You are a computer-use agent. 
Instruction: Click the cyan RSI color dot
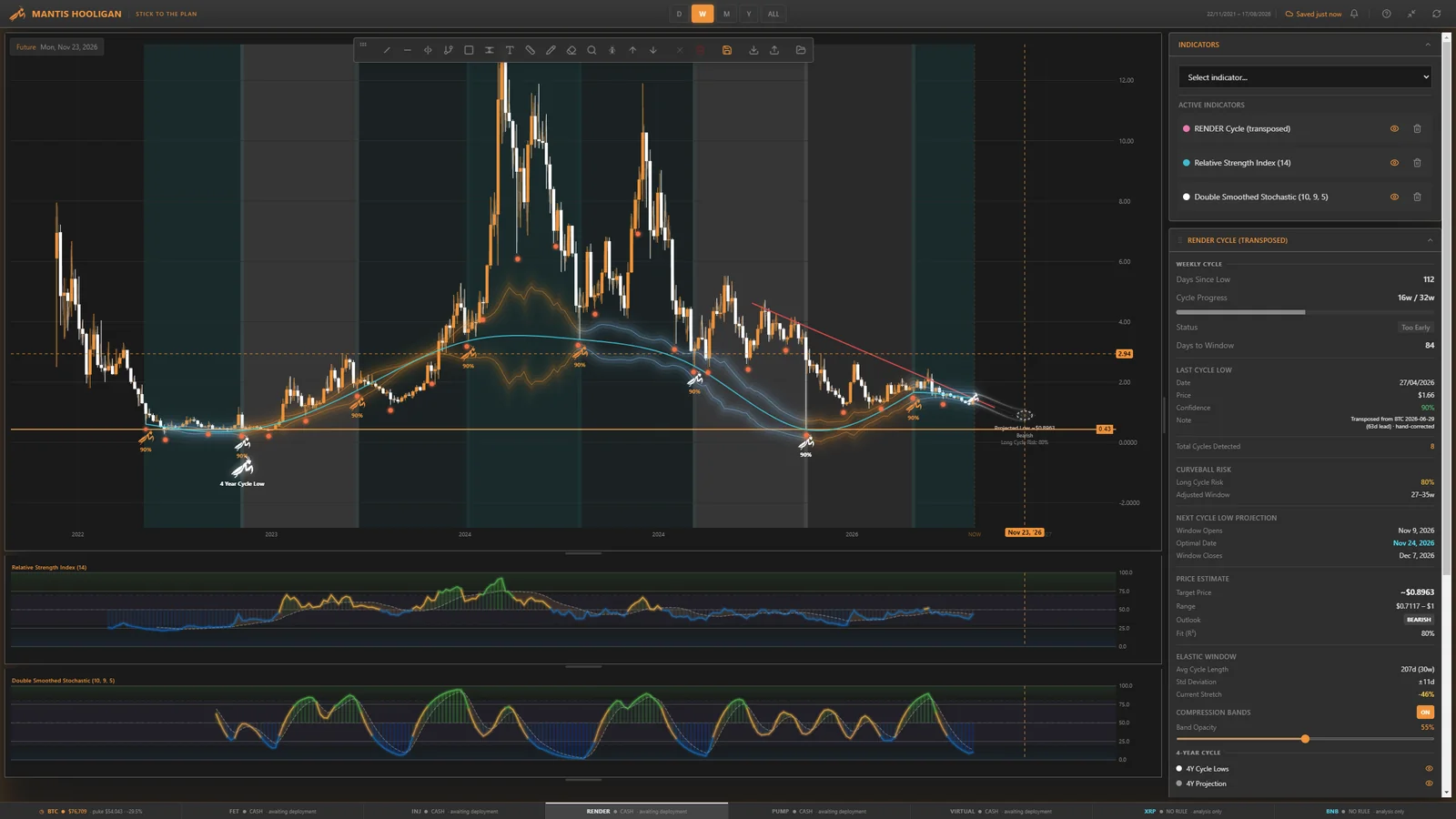coord(1186,163)
